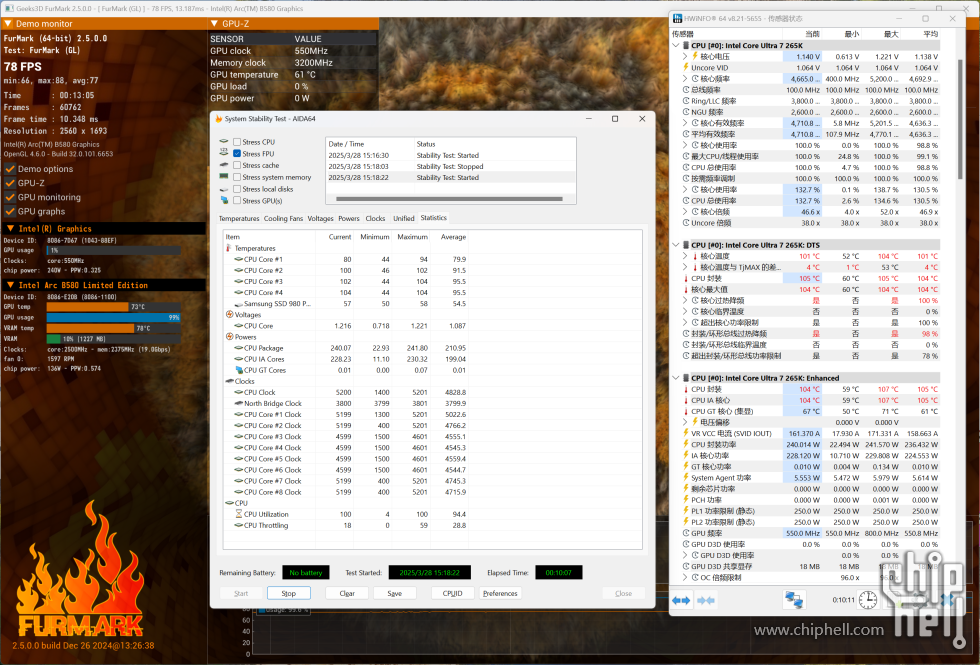980x665 pixels.
Task: Tick the Stress system memory checkbox
Action: [x=237, y=177]
